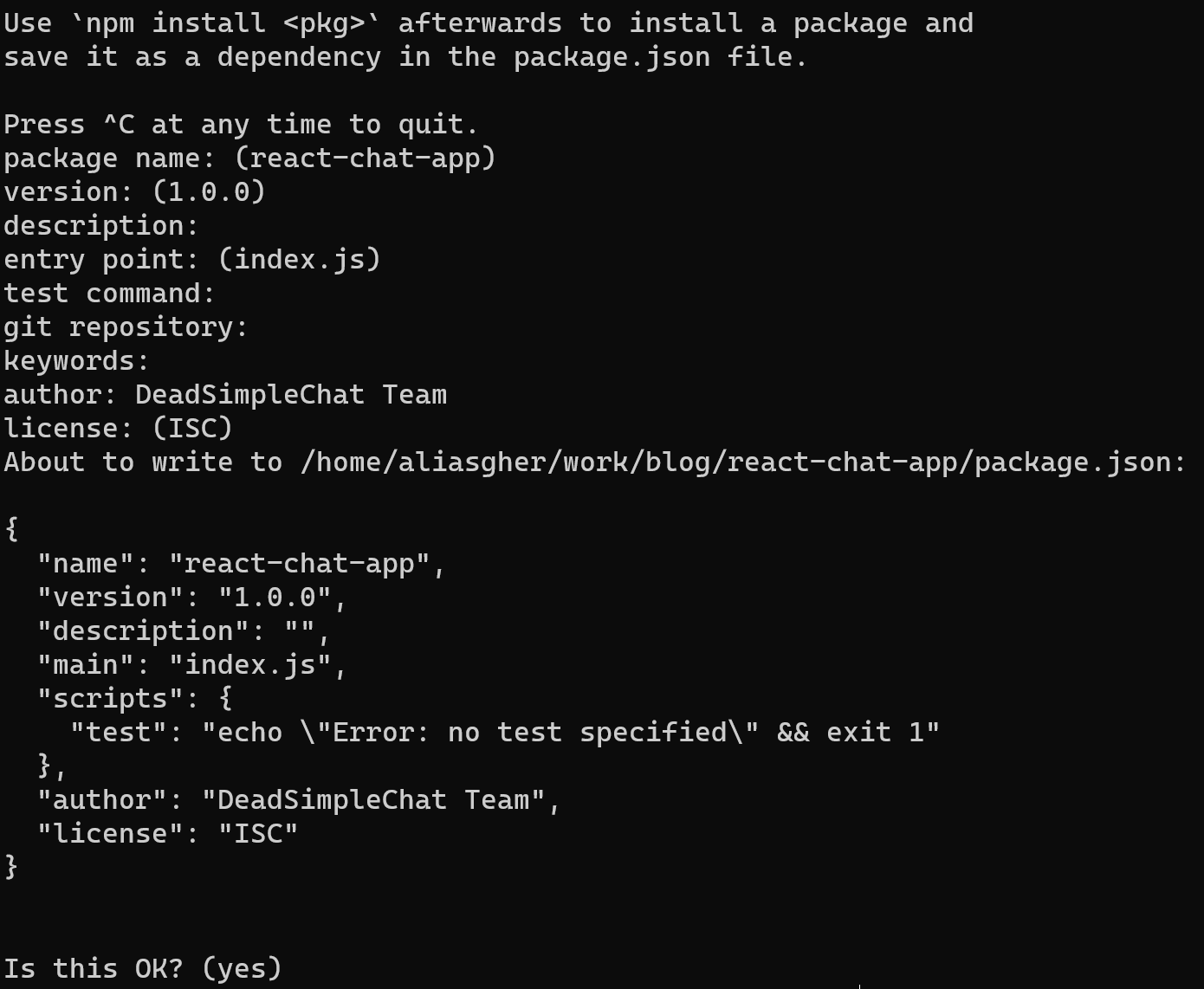The height and width of the screenshot is (989, 1204).
Task: Select the version (1.0.0) prompt line
Action: click(x=134, y=192)
